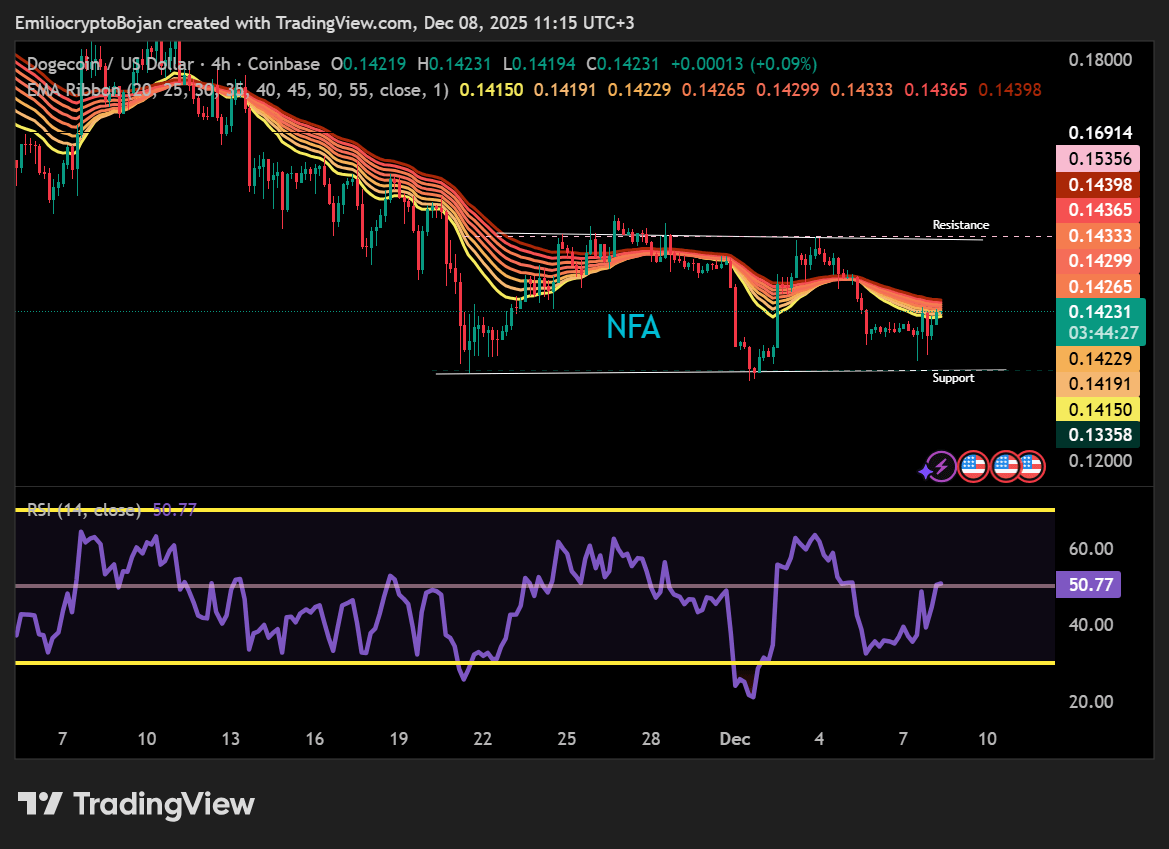The image size is (1169, 849).
Task: Click the Resistance line label
Action: point(960,225)
